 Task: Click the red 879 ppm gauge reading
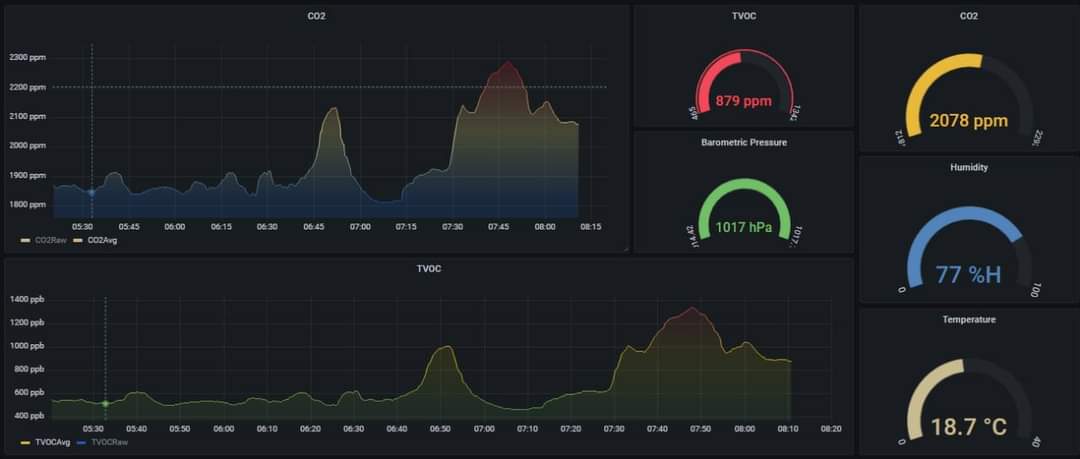[744, 102]
